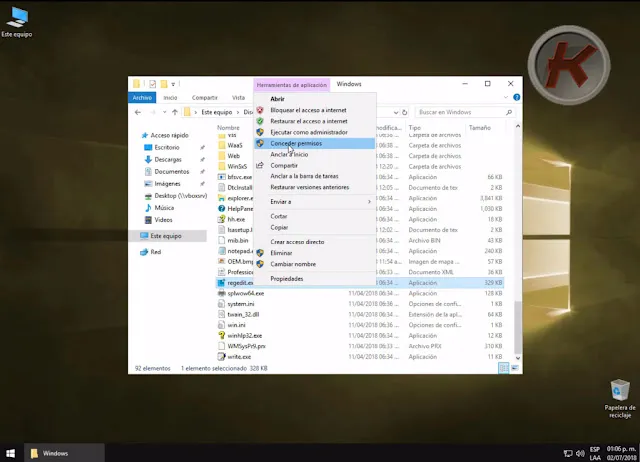Click the properties icon in quick access toolbar
The image size is (640, 462).
click(x=152, y=84)
